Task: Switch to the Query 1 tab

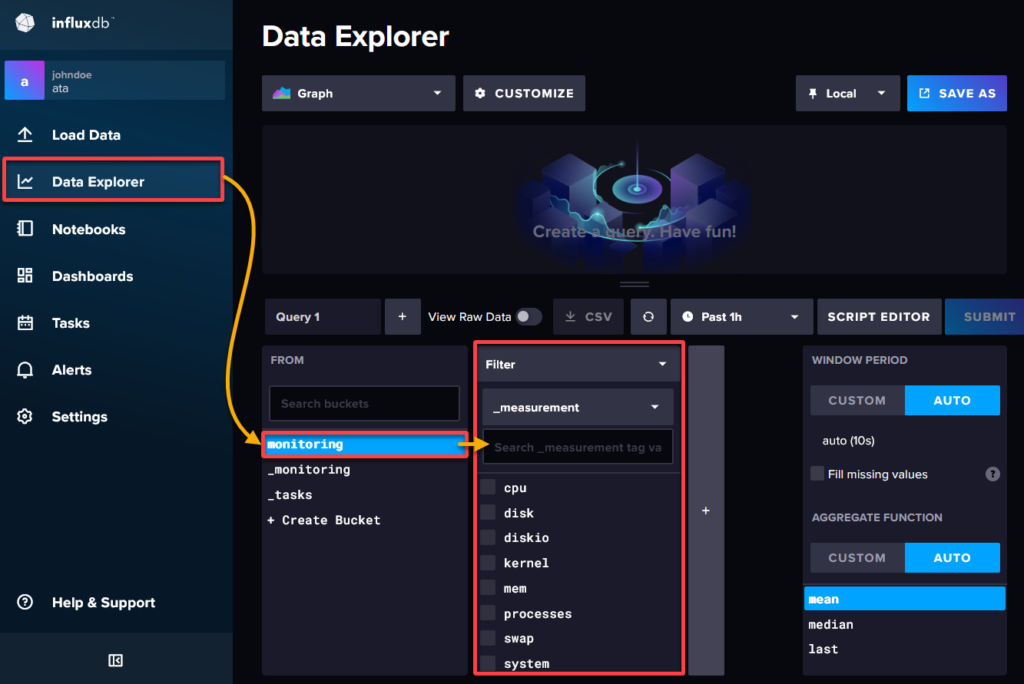Action: (x=322, y=316)
